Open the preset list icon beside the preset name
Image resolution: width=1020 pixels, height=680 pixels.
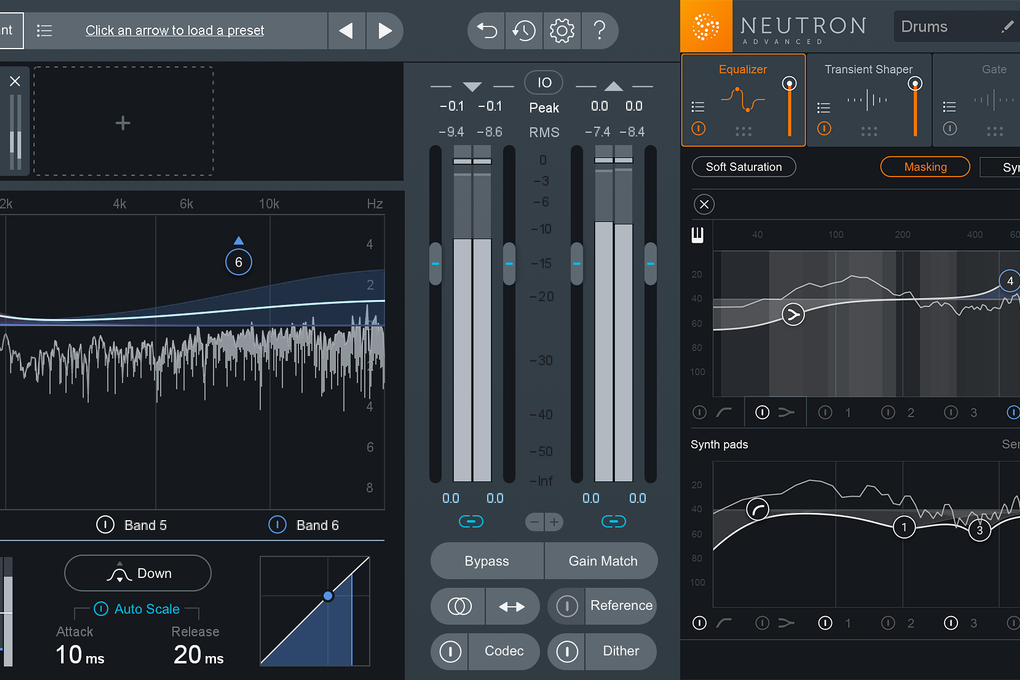(44, 31)
